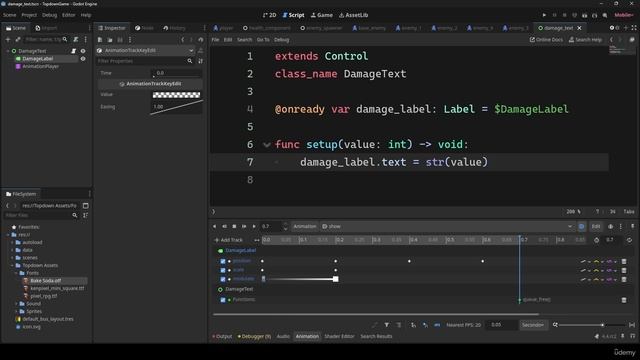The width and height of the screenshot is (640, 360).
Task: Toggle modulate track enabled checkbox
Action: 223,280
